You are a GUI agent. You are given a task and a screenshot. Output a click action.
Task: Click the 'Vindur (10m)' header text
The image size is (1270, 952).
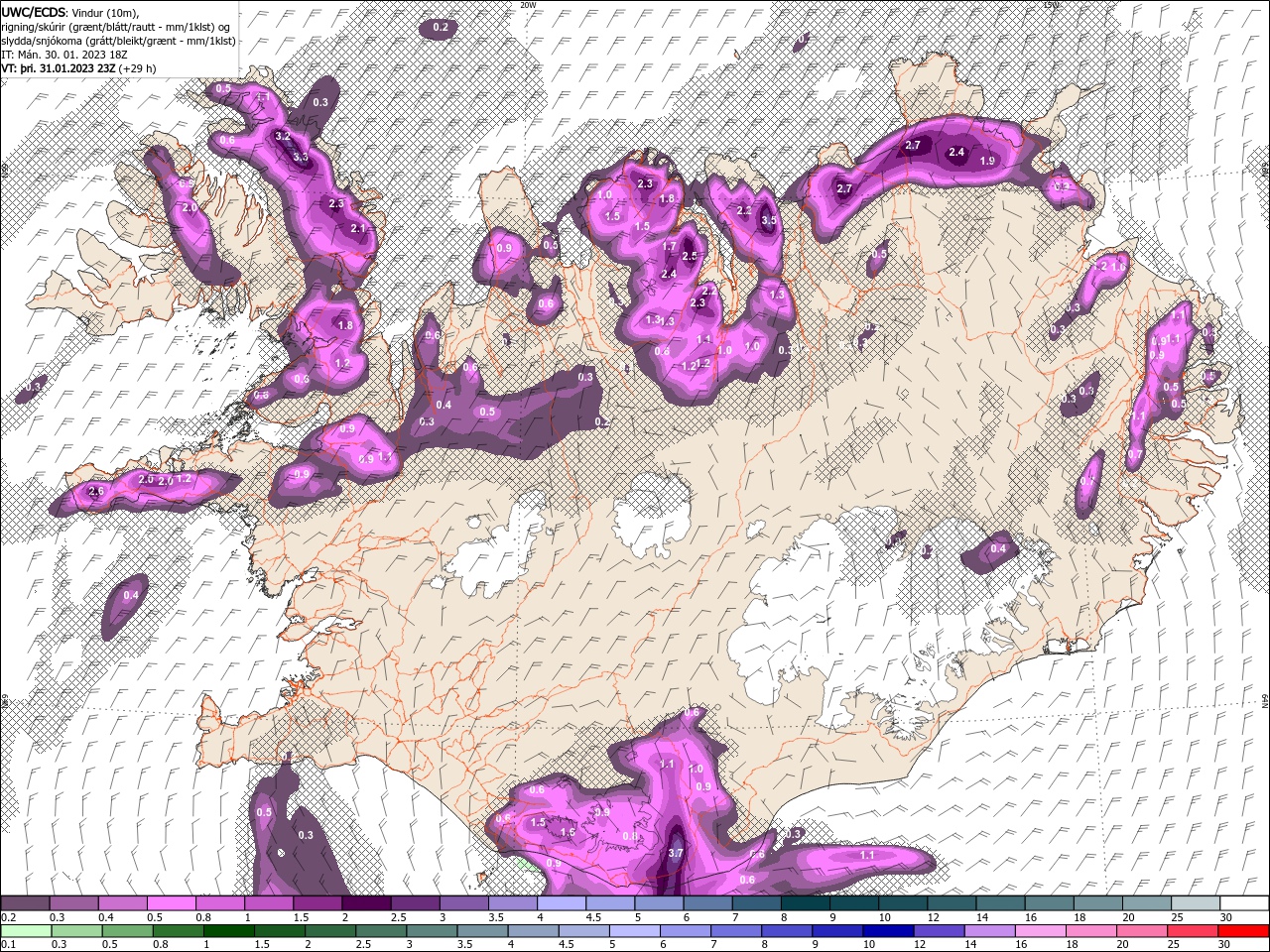[x=103, y=12]
